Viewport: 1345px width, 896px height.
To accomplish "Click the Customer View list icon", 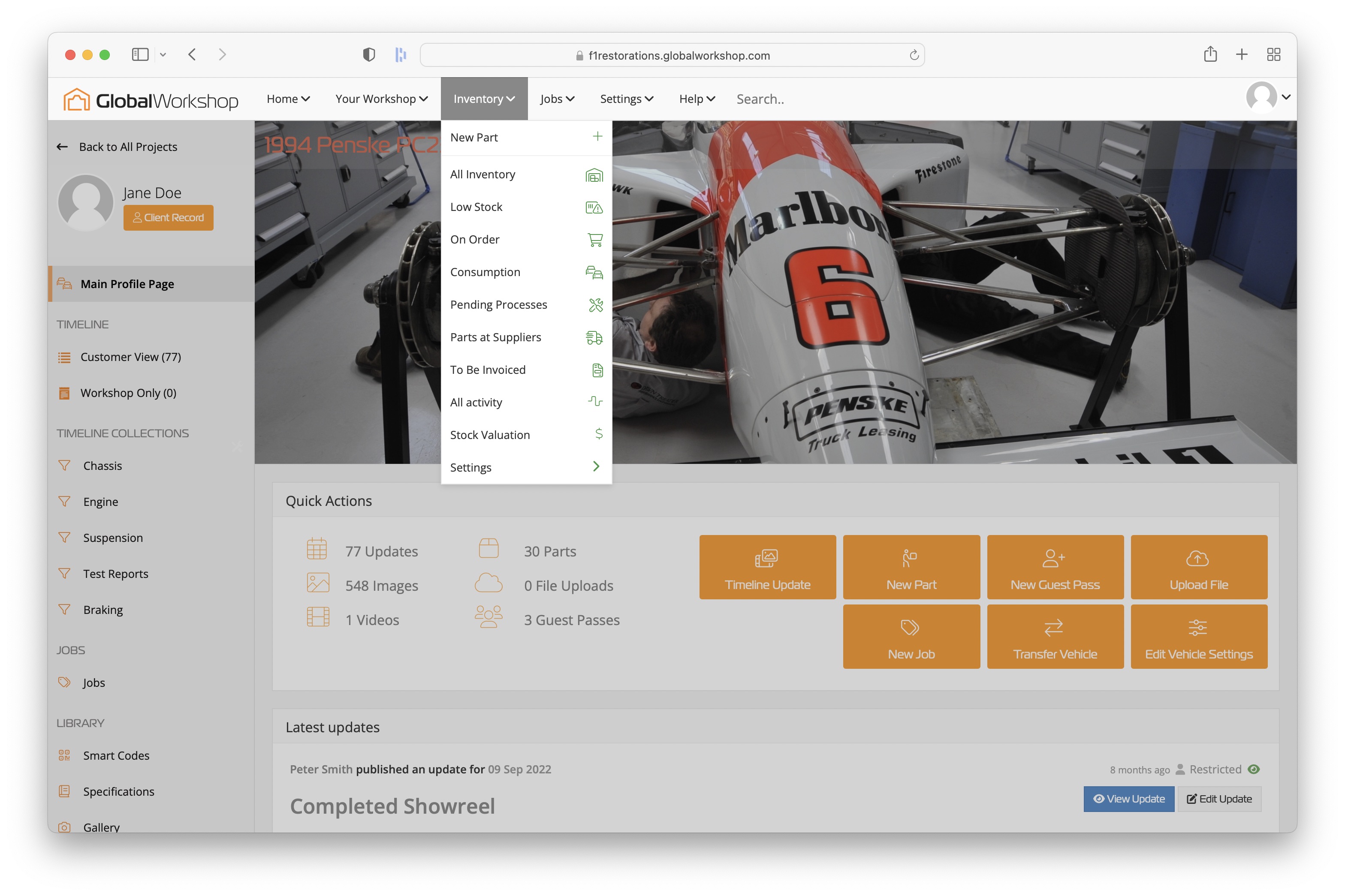I will click(x=64, y=357).
